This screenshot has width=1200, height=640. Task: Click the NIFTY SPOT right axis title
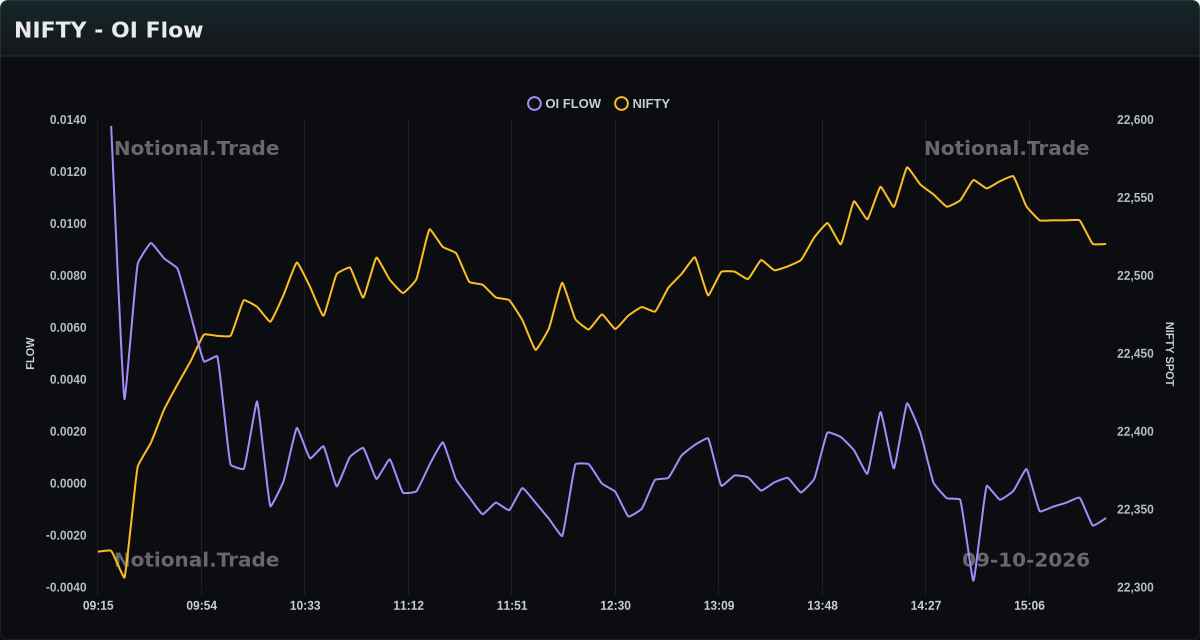tap(1170, 354)
